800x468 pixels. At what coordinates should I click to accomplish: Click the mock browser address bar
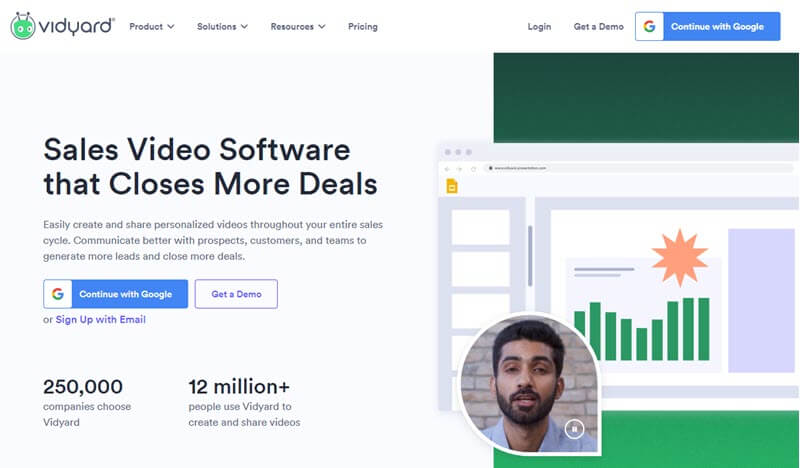click(x=638, y=168)
